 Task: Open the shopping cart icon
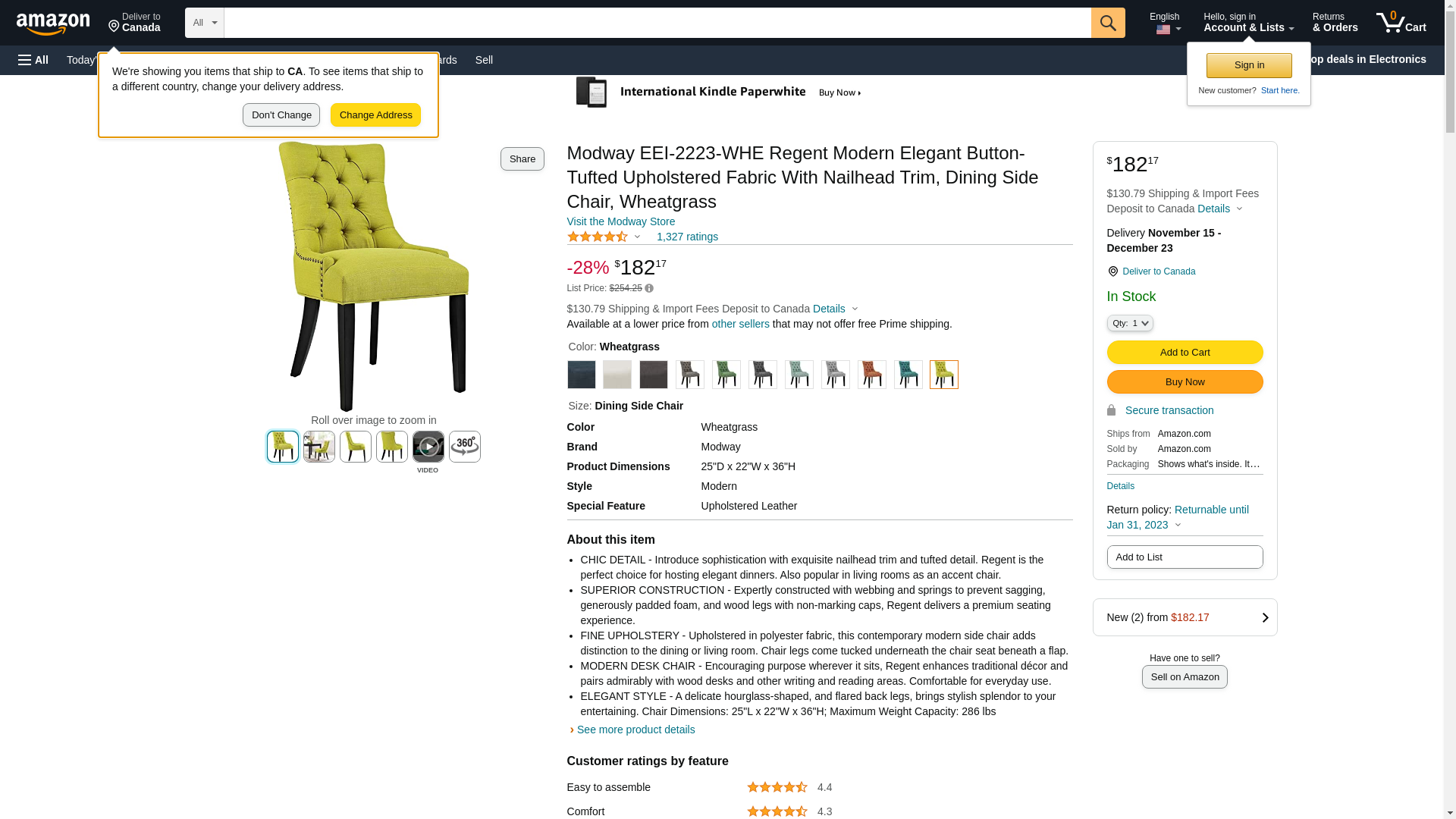pos(1401,23)
